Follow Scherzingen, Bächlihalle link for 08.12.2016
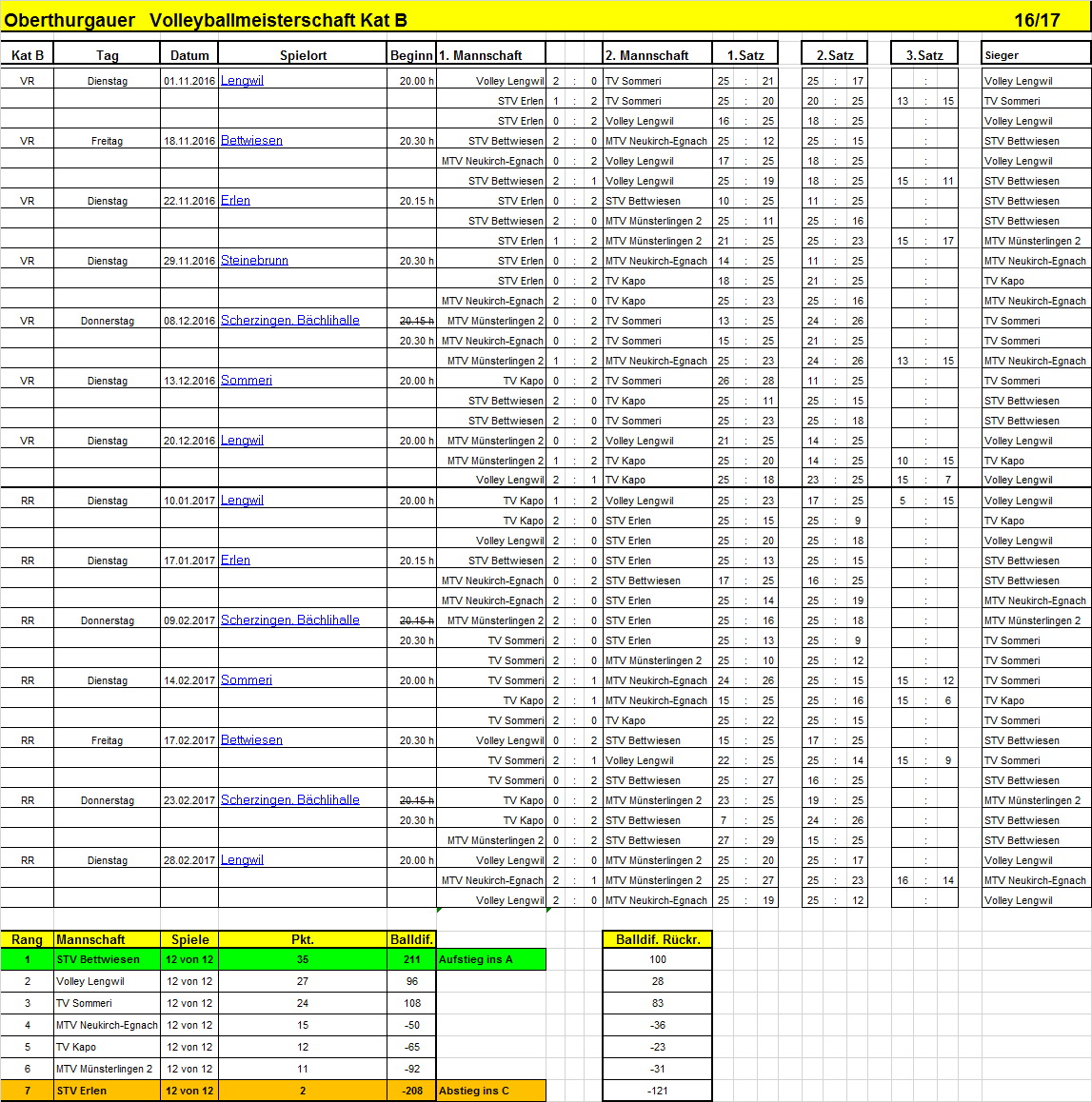The image size is (1092, 1102). coord(289,321)
